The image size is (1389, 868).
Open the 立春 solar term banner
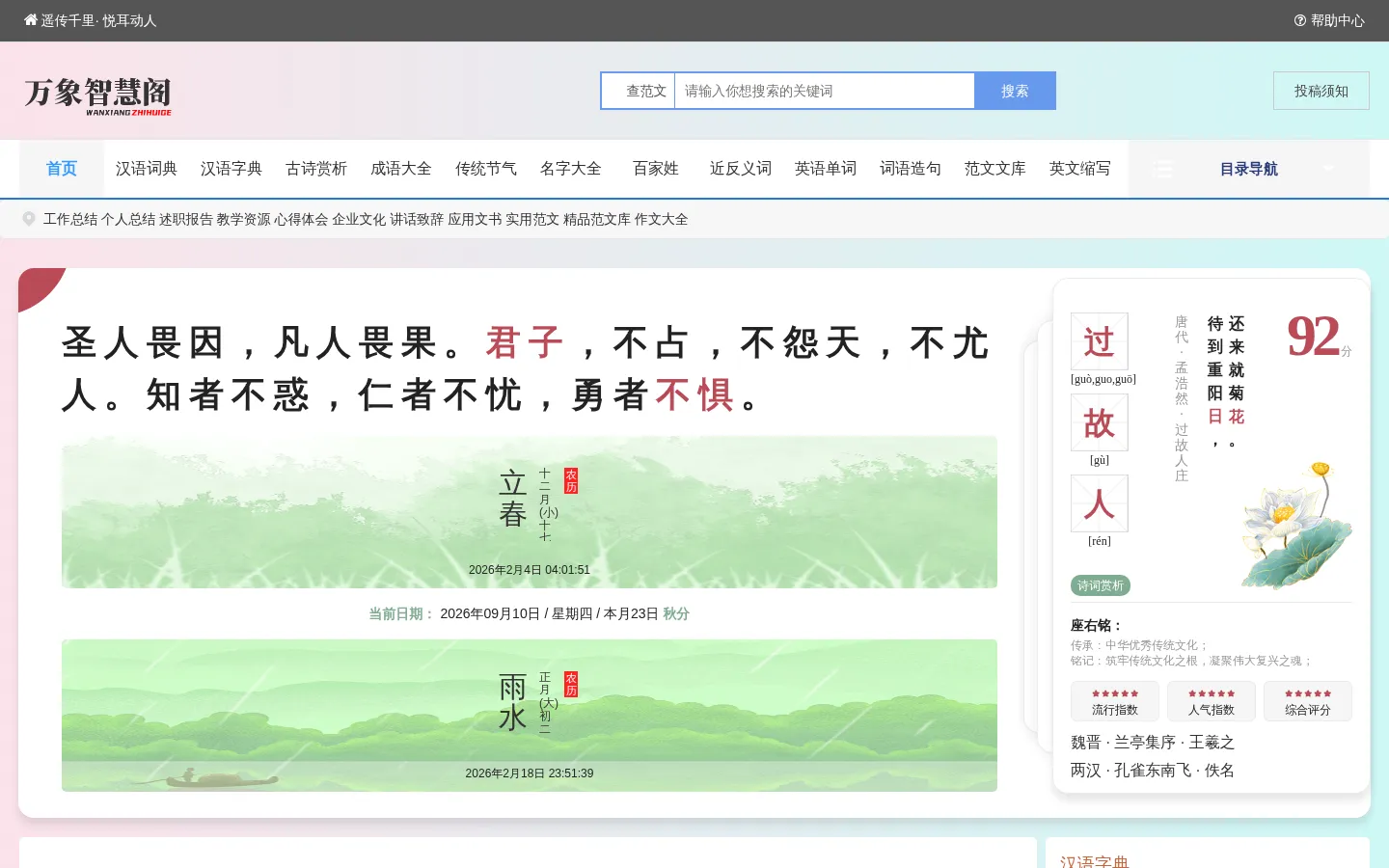click(x=530, y=512)
